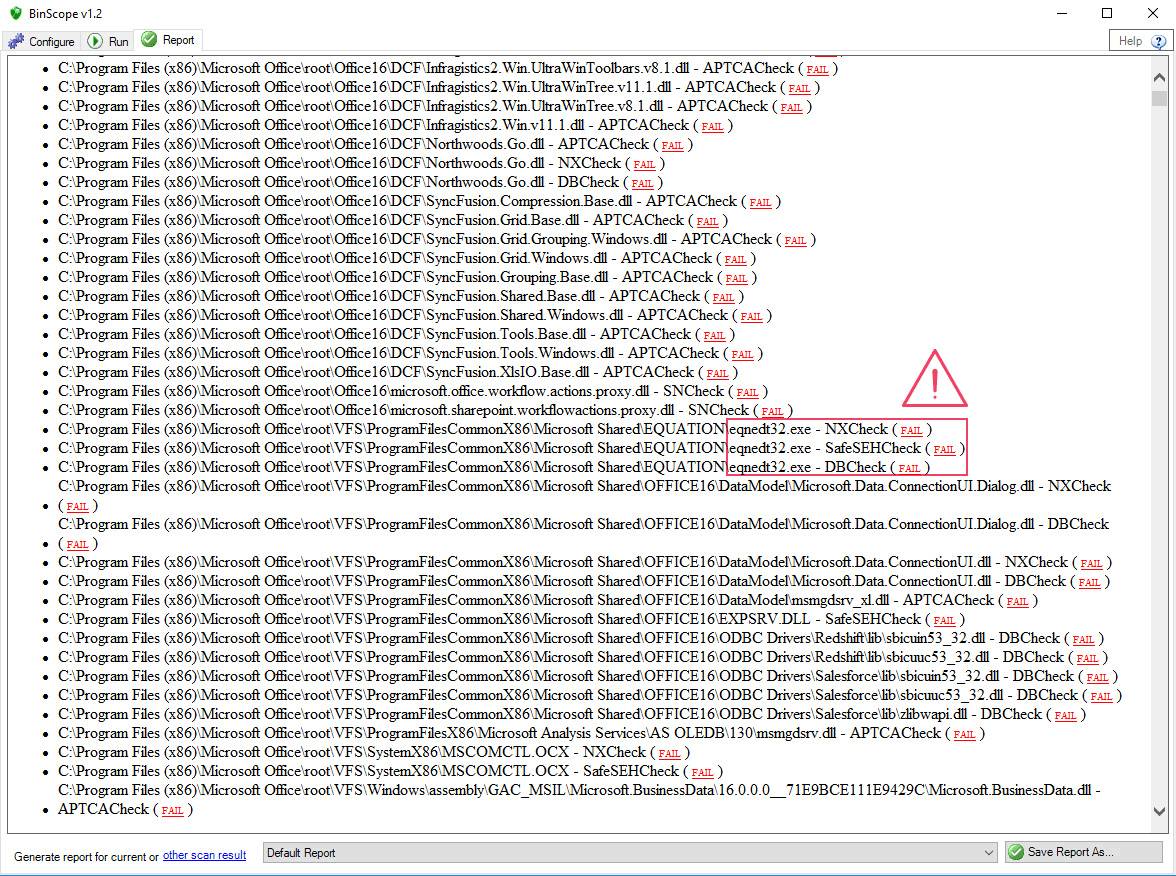The height and width of the screenshot is (876, 1176).
Task: Minimize the BinScope window
Action: tap(1061, 13)
